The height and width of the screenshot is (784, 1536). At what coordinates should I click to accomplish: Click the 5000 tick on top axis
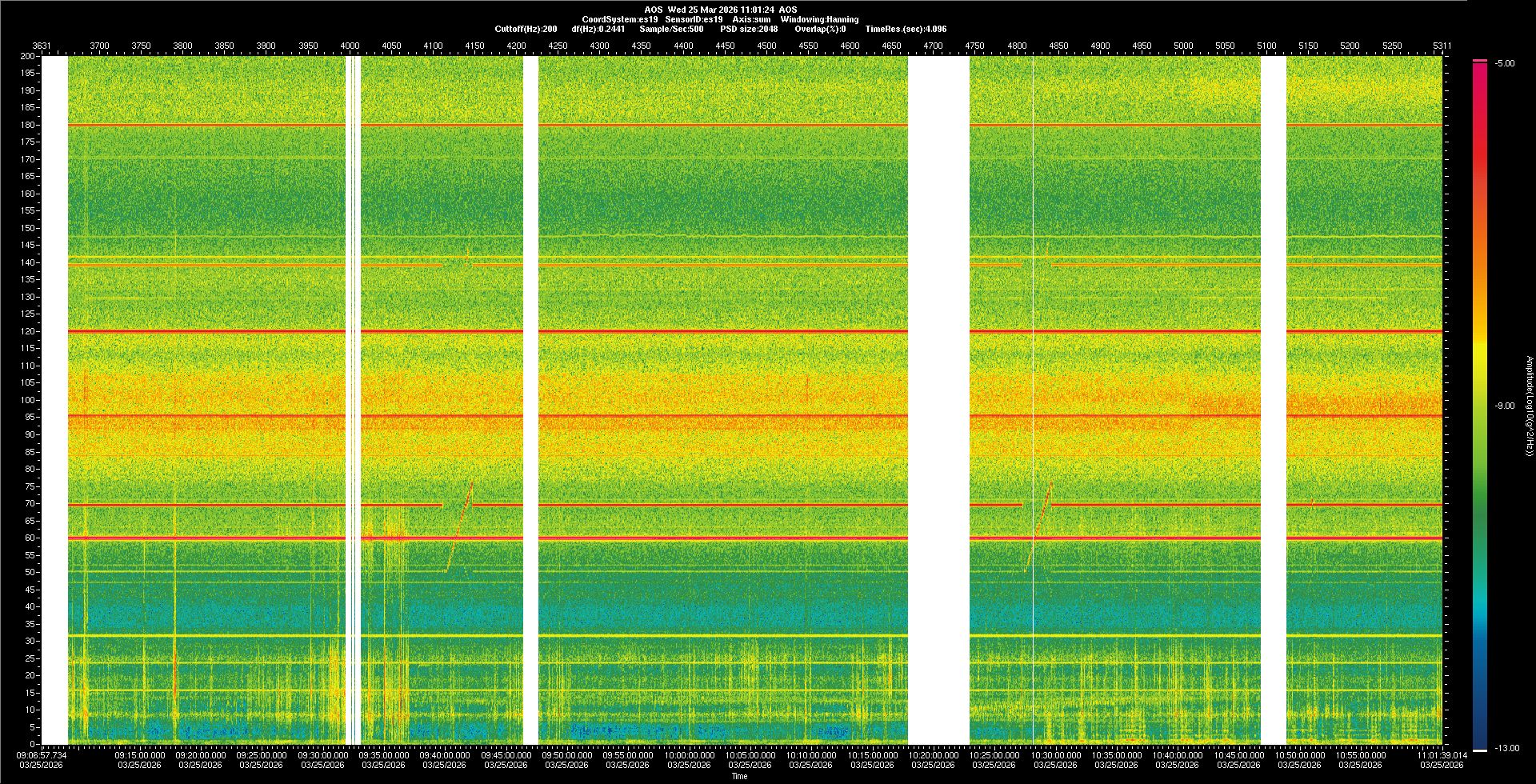[1183, 46]
